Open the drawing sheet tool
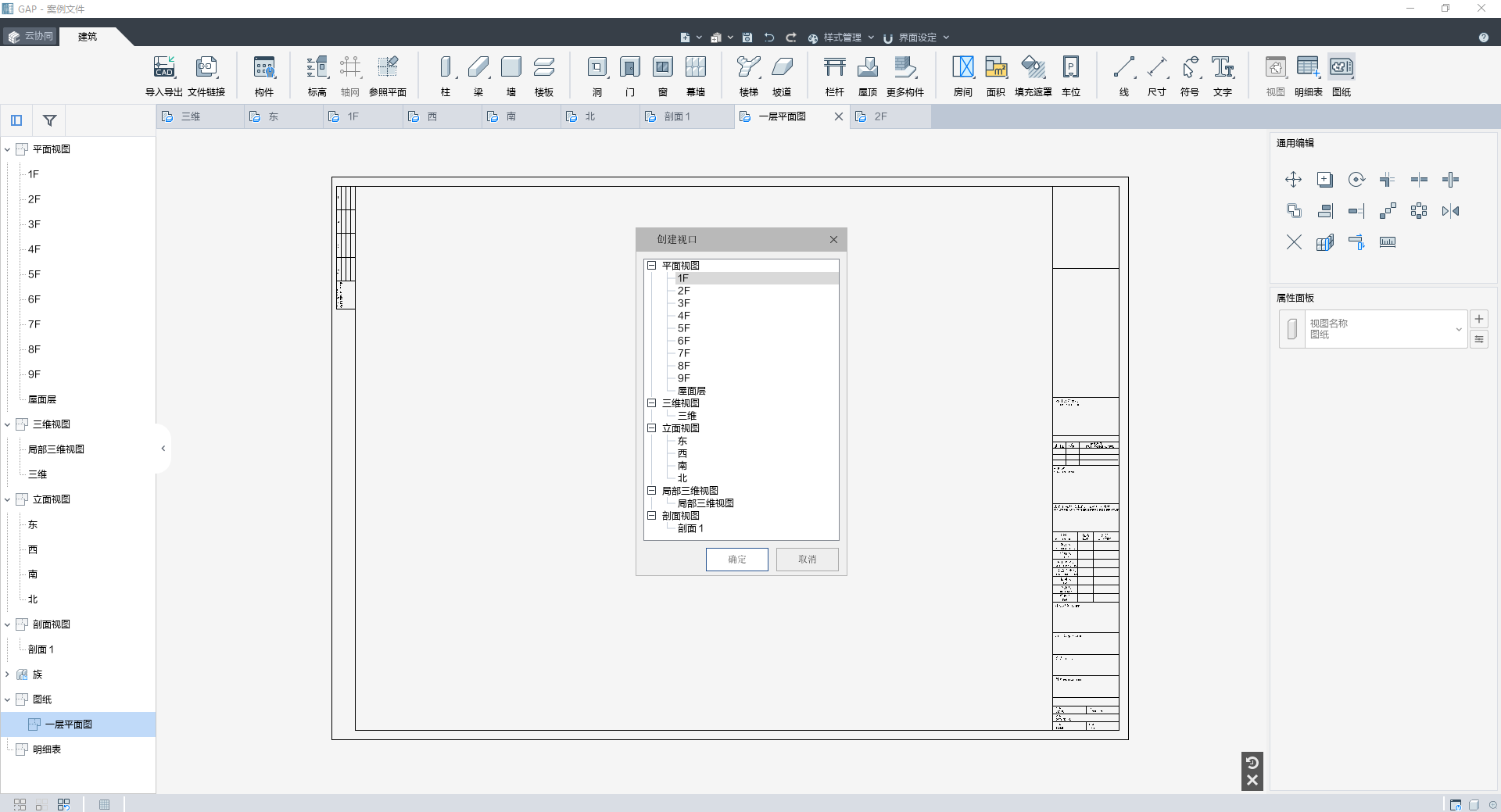The width and height of the screenshot is (1501, 812). (x=1342, y=76)
